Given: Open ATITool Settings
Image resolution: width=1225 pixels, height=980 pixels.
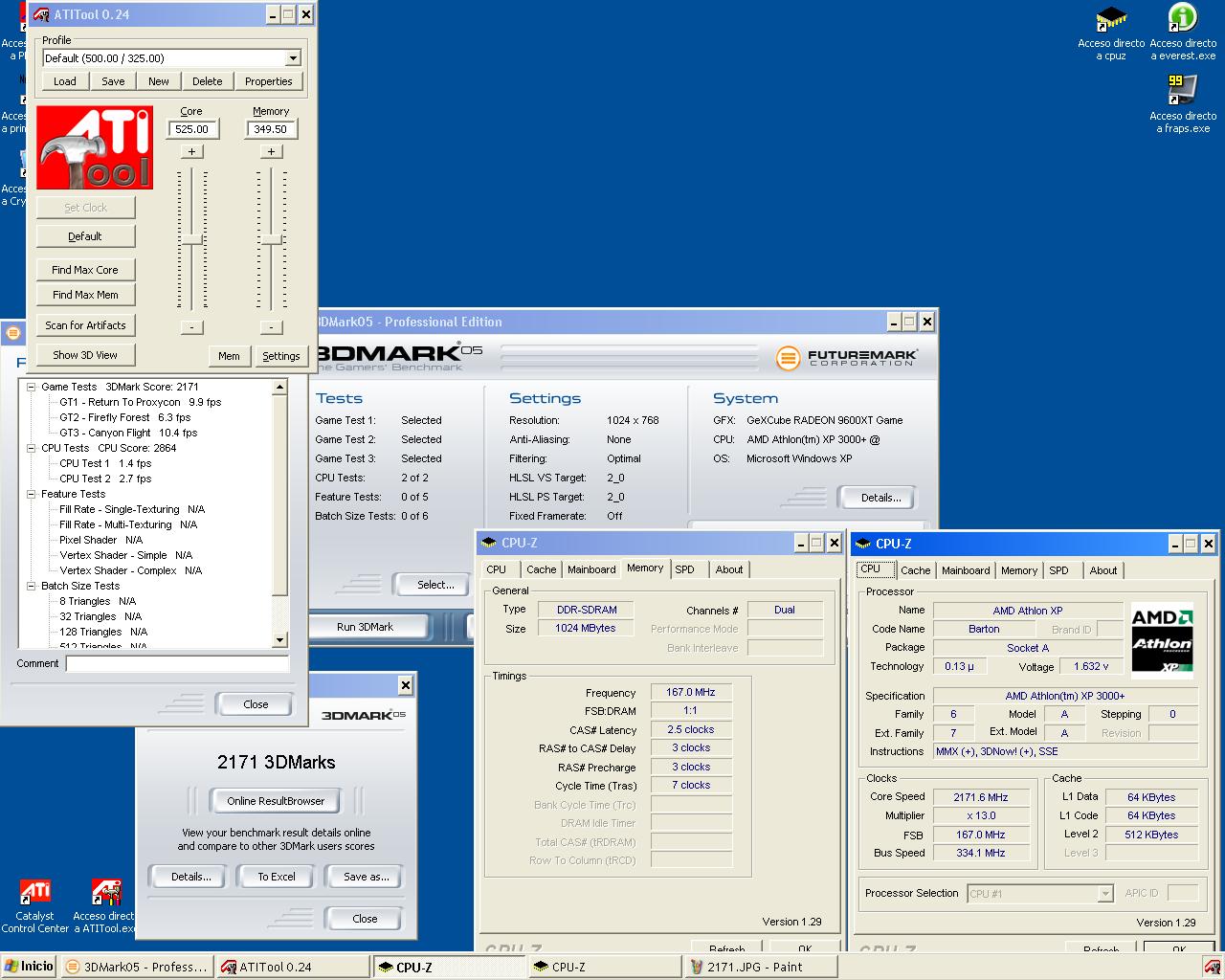Looking at the screenshot, I should 281,356.
